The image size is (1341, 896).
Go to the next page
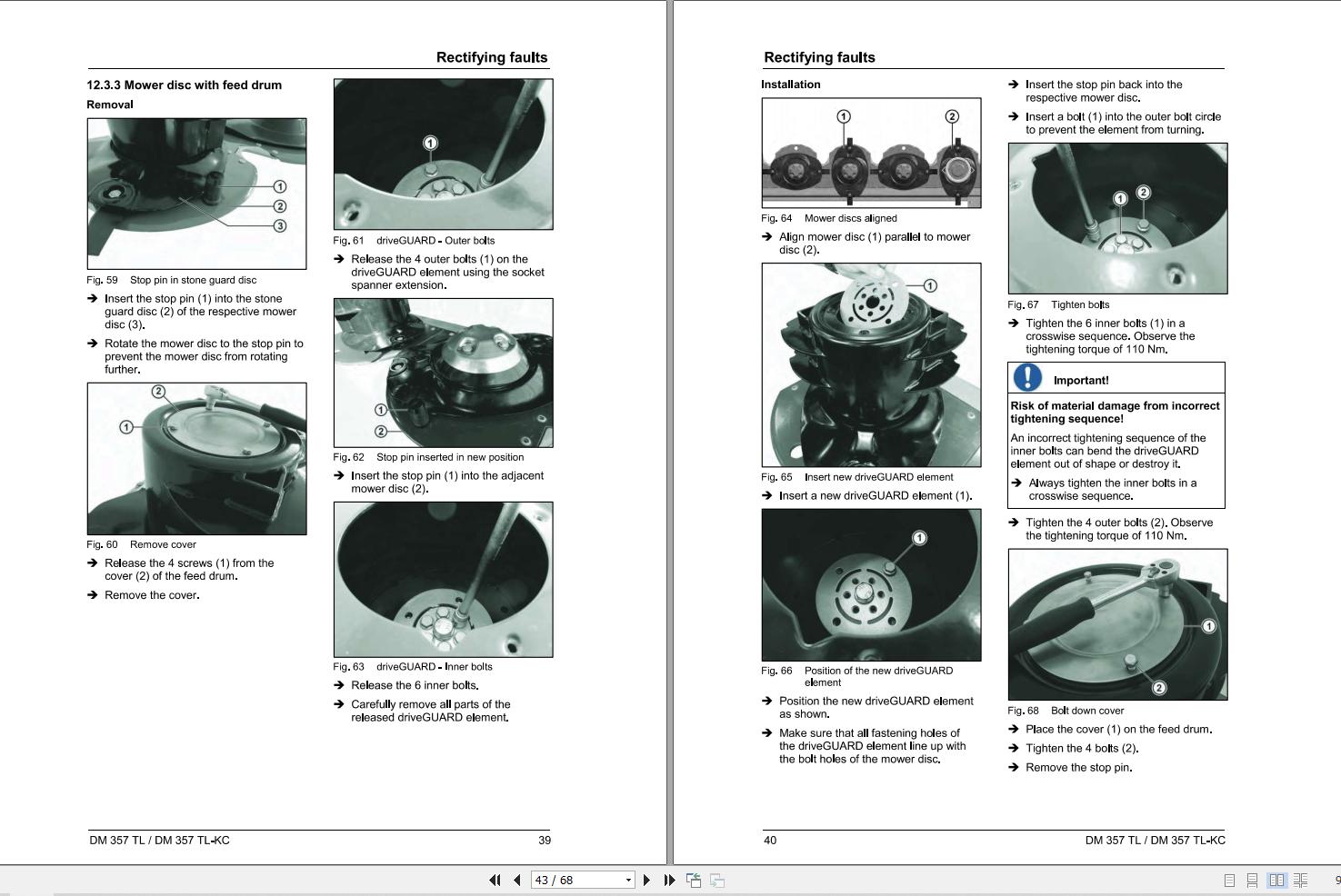point(646,880)
